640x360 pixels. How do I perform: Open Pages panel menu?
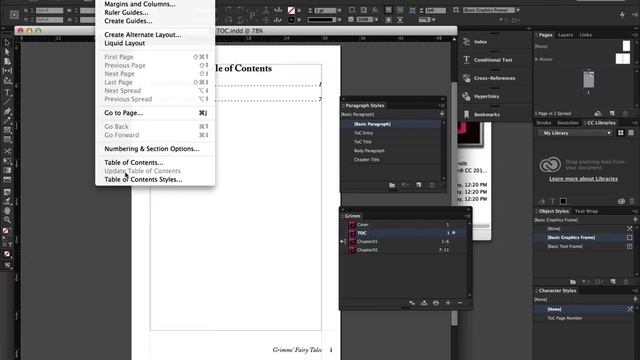pos(635,35)
